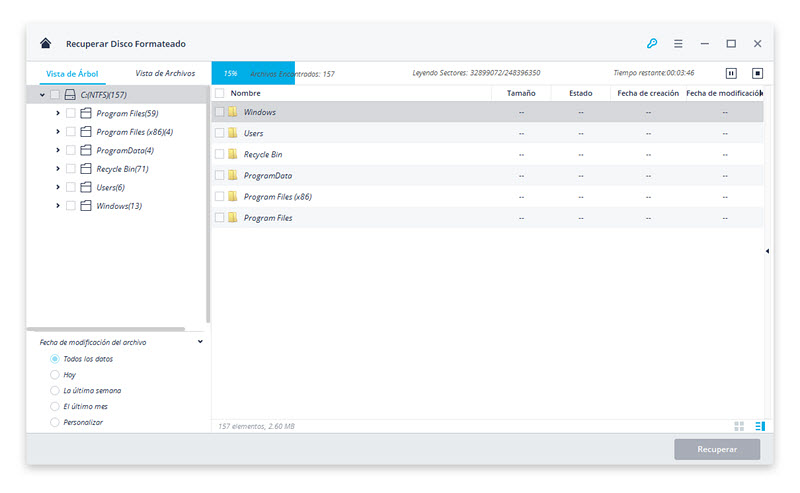Check the Program Files(59) tree checkbox
This screenshot has height=493, width=800.
point(71,113)
